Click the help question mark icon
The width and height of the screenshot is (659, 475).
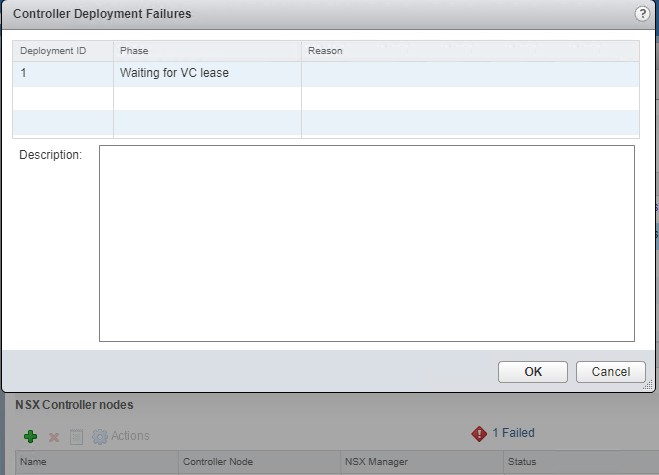[641, 14]
